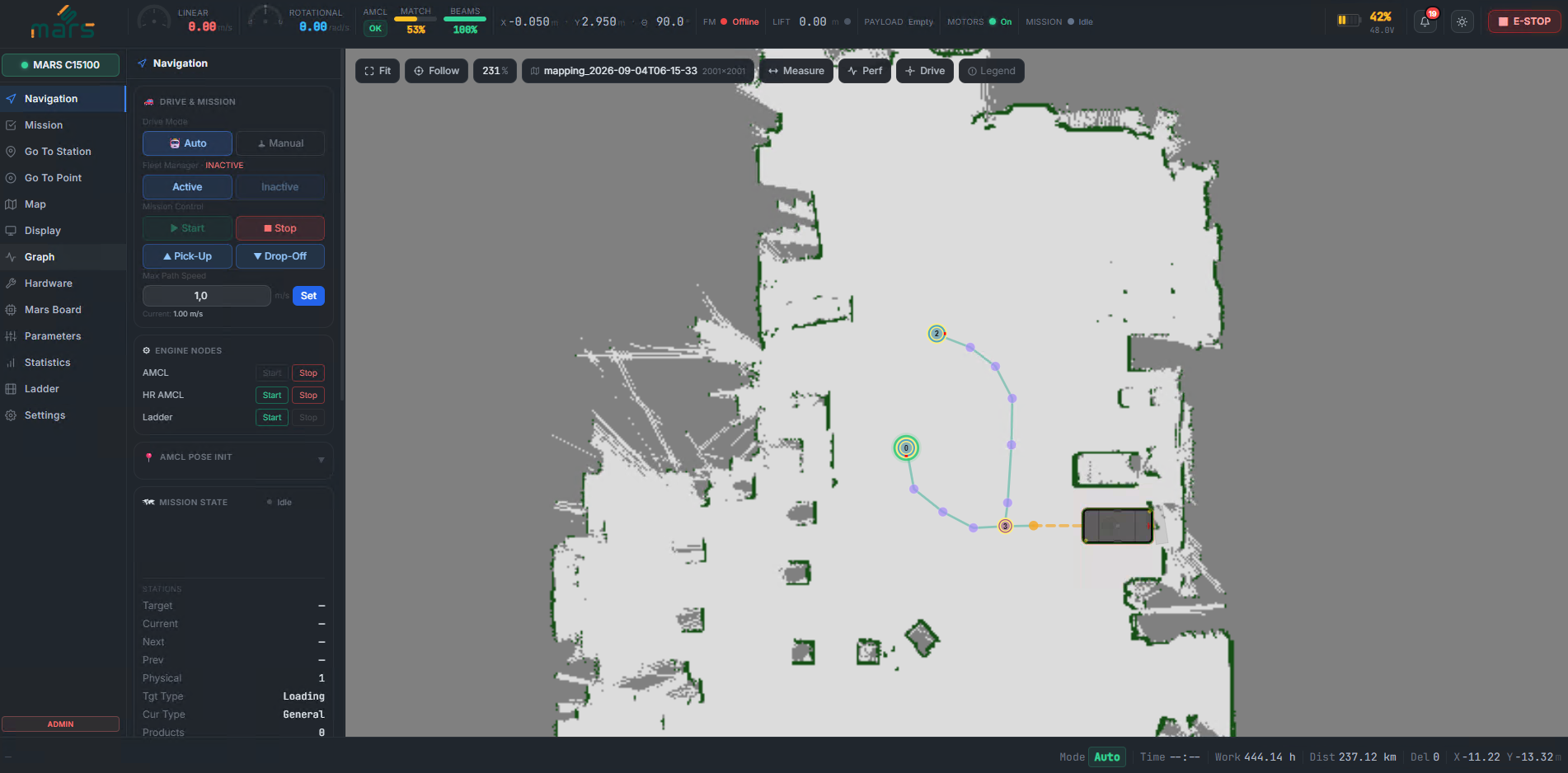Set Fleet Manager to Inactive

click(x=280, y=187)
